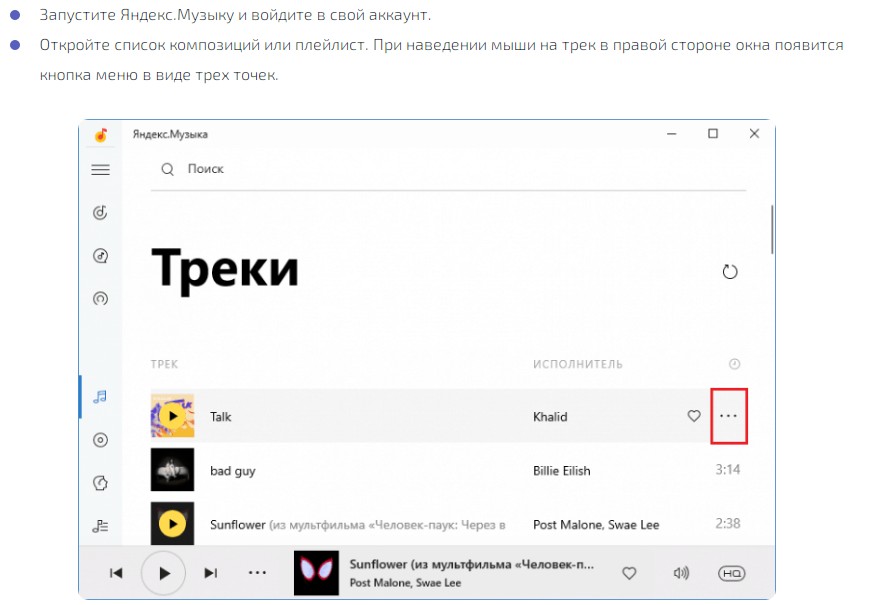Like the Talk track with heart icon

click(694, 416)
